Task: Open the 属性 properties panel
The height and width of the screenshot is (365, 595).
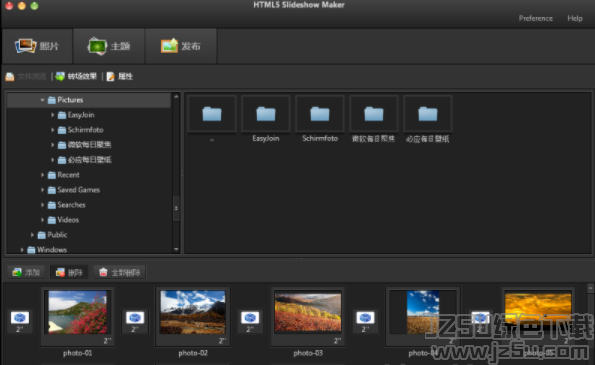Action: (120, 77)
